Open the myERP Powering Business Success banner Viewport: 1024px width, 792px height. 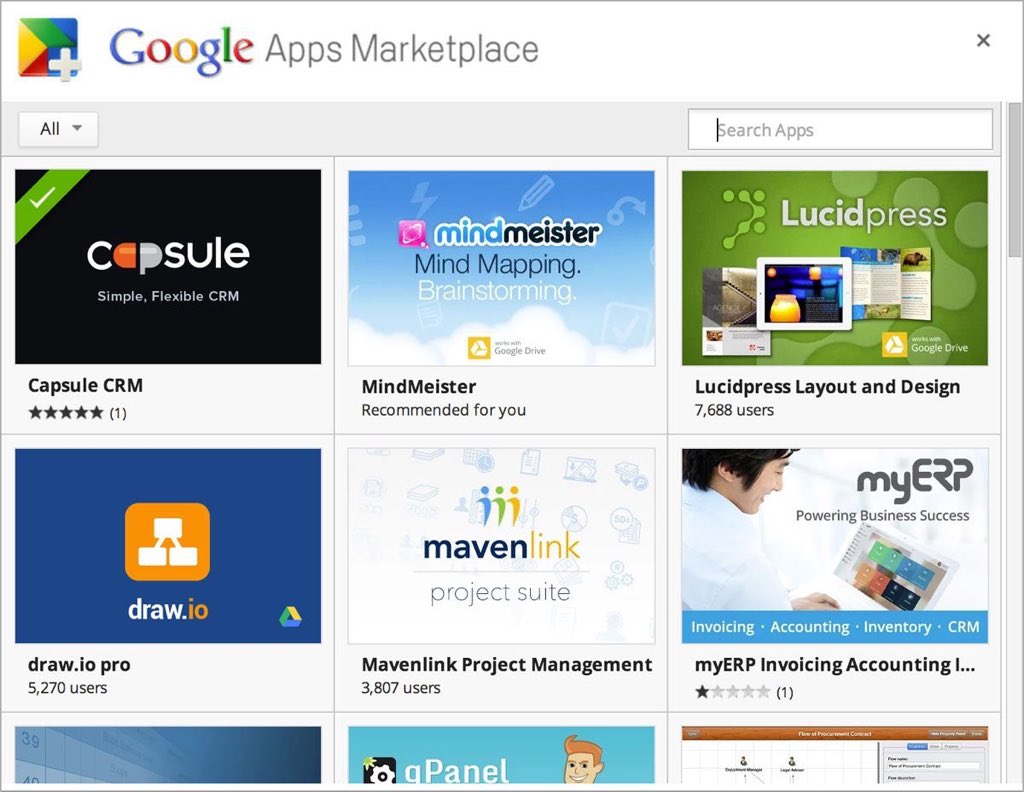[x=835, y=546]
